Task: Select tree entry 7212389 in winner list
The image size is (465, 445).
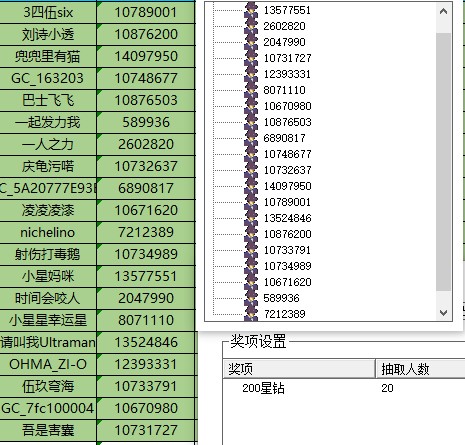Action: pos(284,314)
